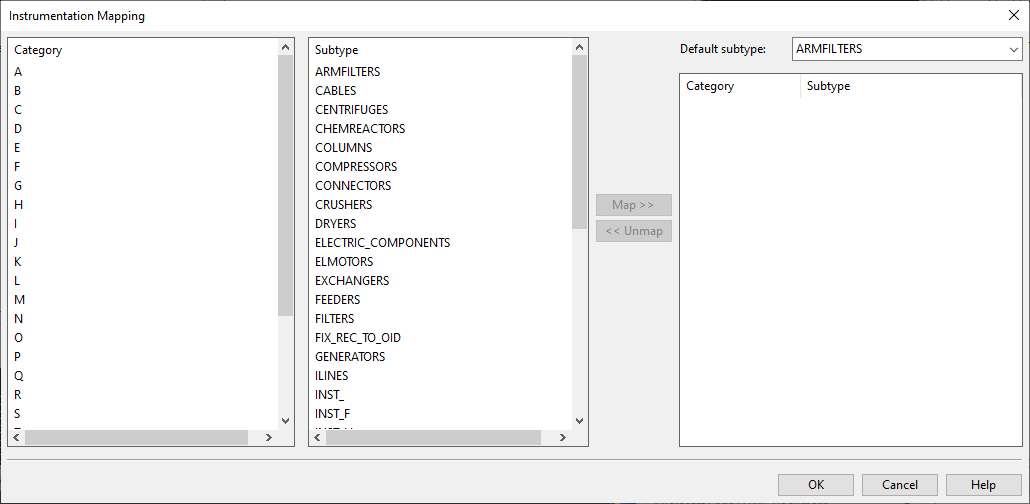Viewport: 1030px width, 504px height.
Task: Pick ELECTRIC_COMPONENTS from Subtype list
Action: point(382,243)
